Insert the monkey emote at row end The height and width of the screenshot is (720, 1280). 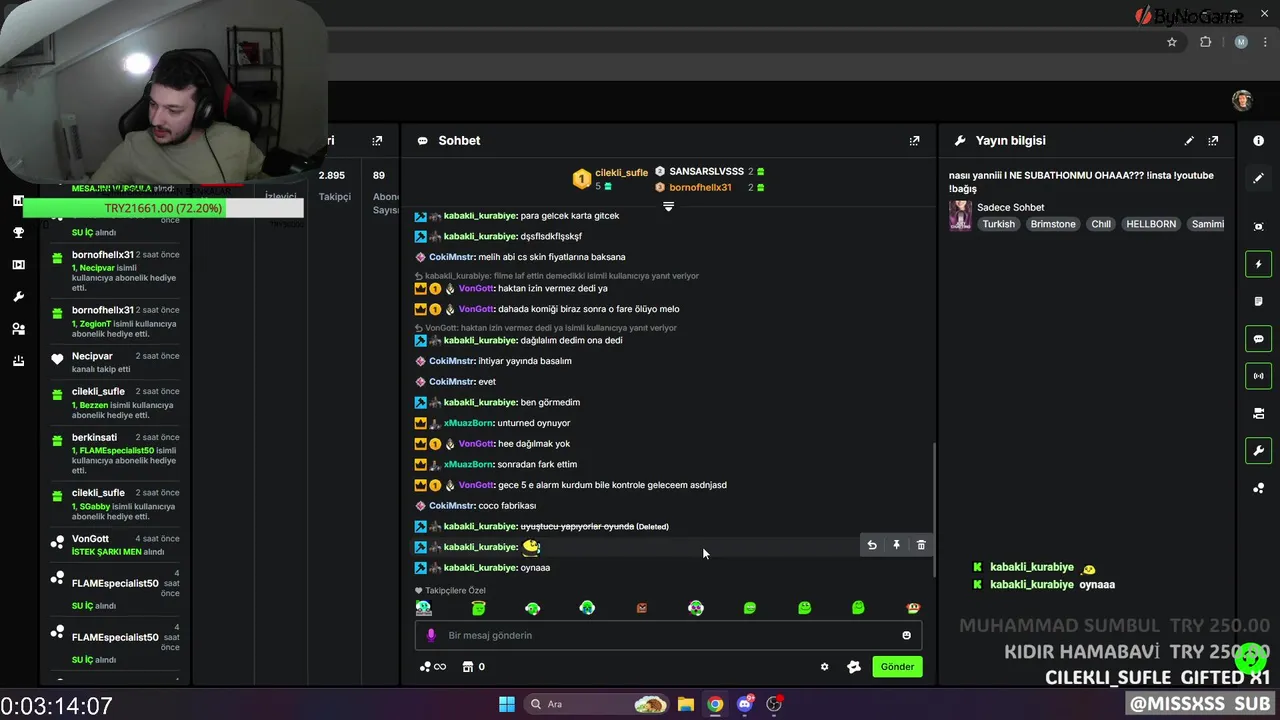click(x=913, y=608)
